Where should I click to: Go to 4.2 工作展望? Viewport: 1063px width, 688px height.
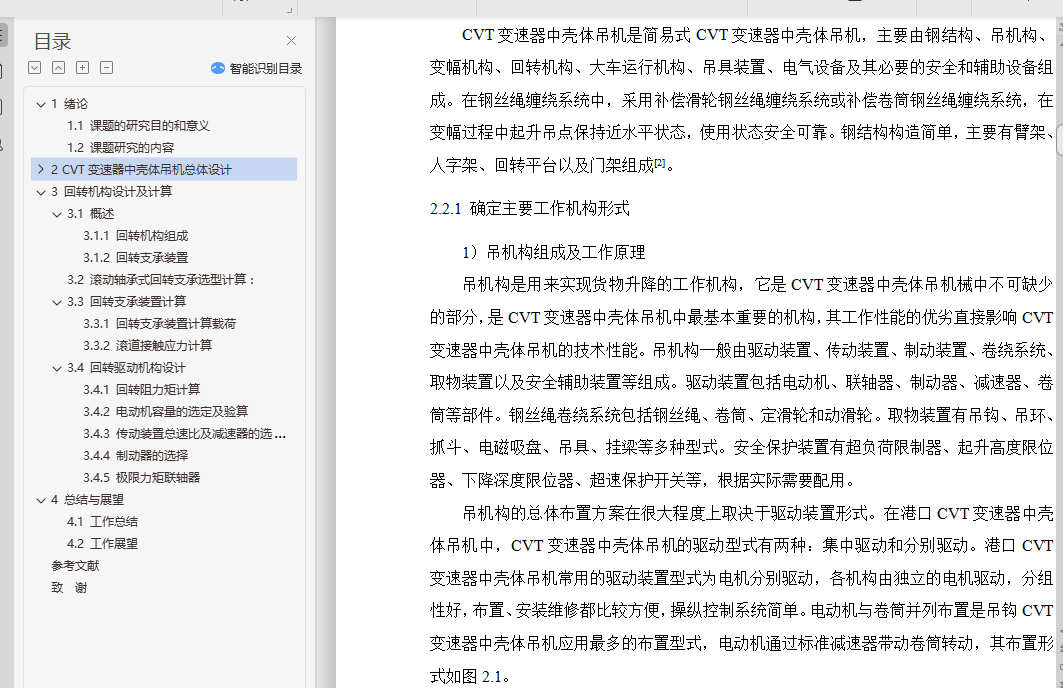(102, 544)
